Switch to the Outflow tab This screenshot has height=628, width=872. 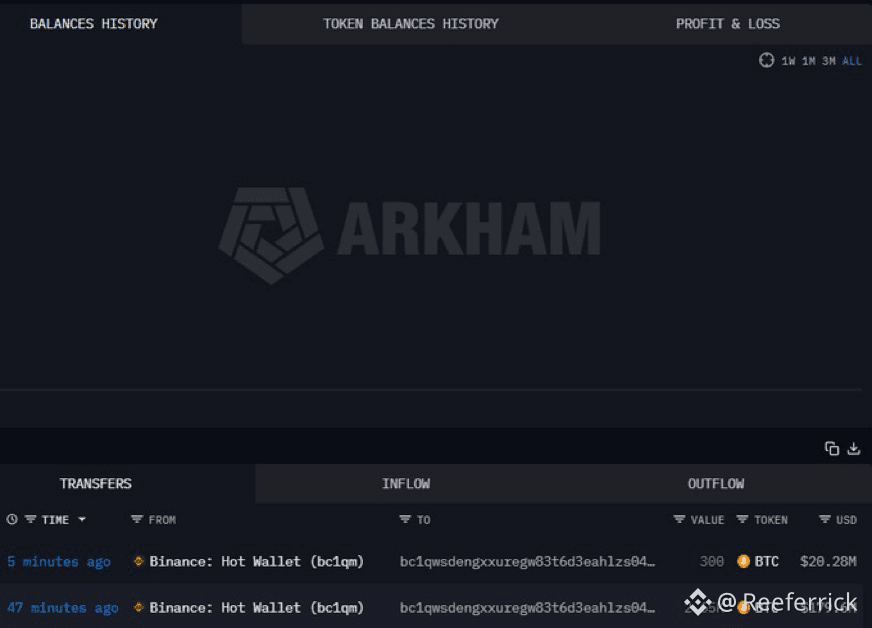[x=716, y=483]
